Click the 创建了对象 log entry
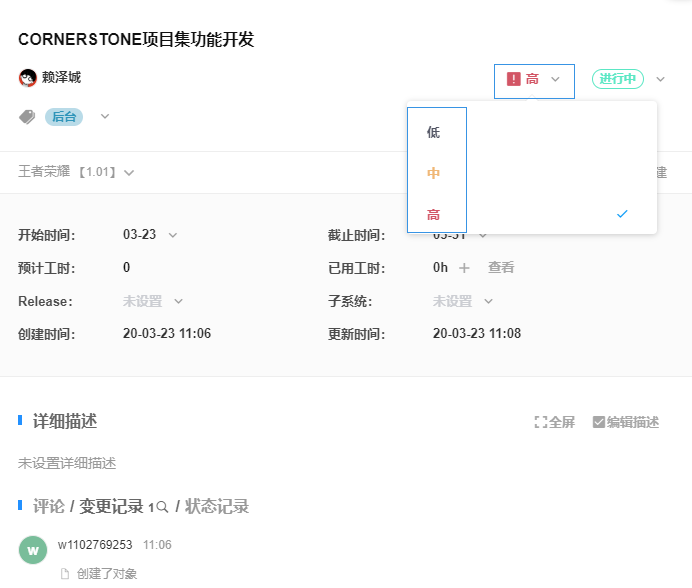 (107, 574)
